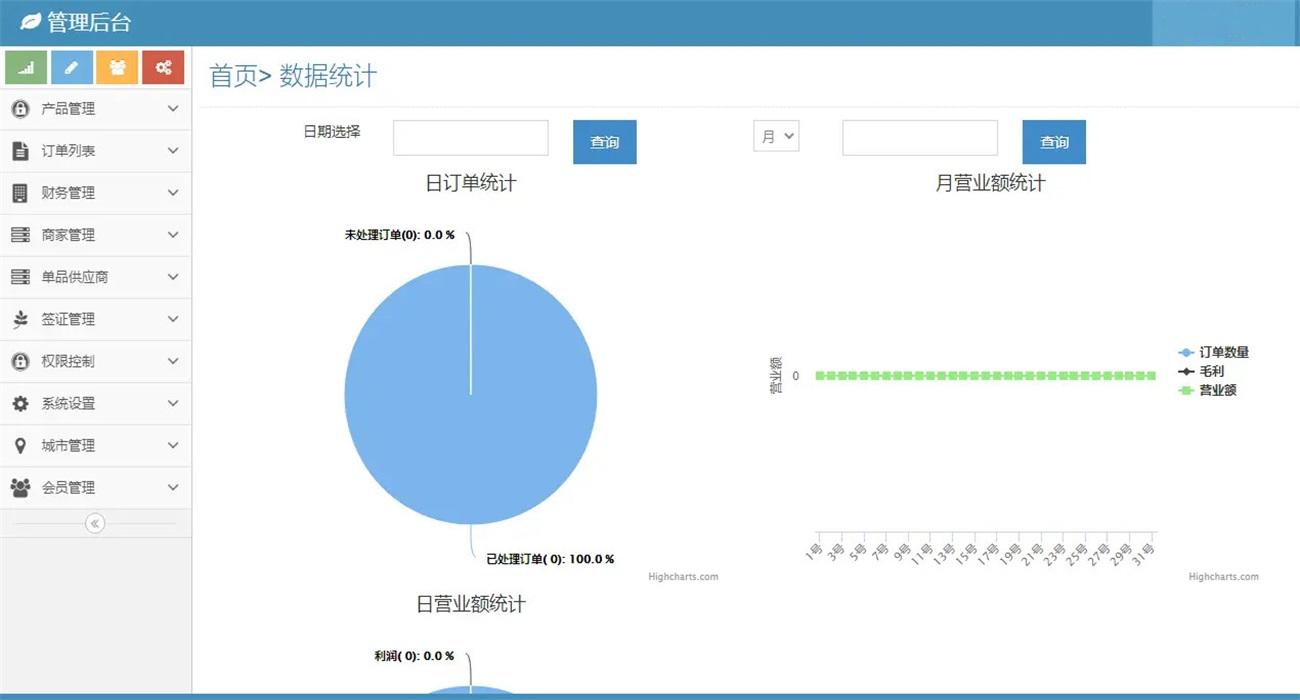
Task: Click the gear icon next to 系统设置
Action: (x=20, y=403)
